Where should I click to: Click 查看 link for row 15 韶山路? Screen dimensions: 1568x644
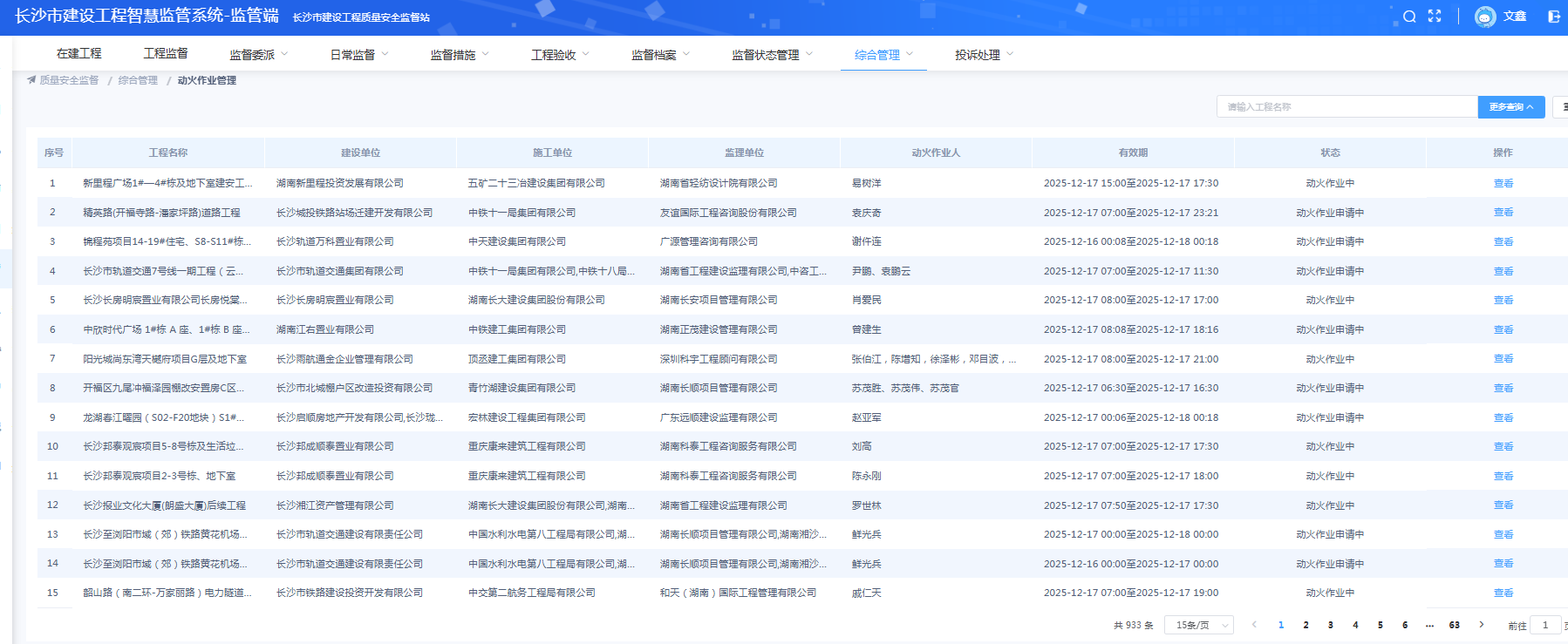click(1503, 593)
